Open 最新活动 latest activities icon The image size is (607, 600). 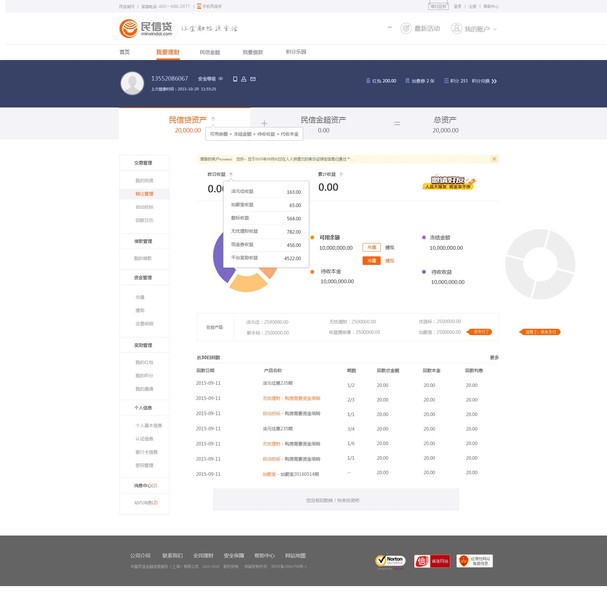coord(406,28)
